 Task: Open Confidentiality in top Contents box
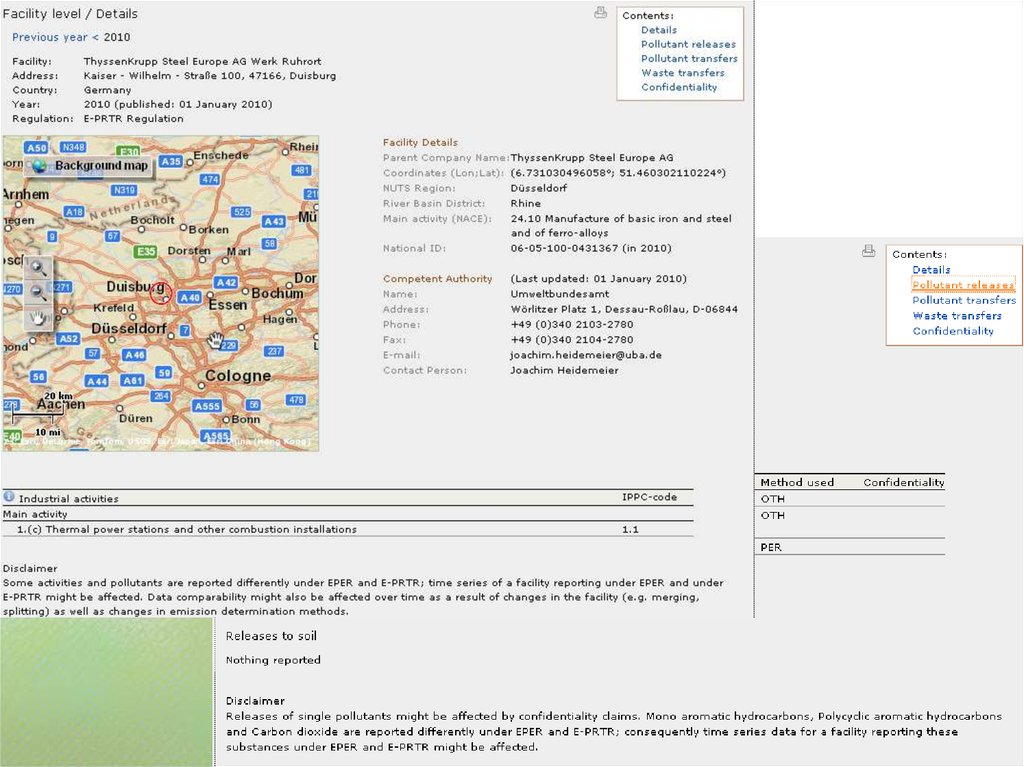click(679, 87)
